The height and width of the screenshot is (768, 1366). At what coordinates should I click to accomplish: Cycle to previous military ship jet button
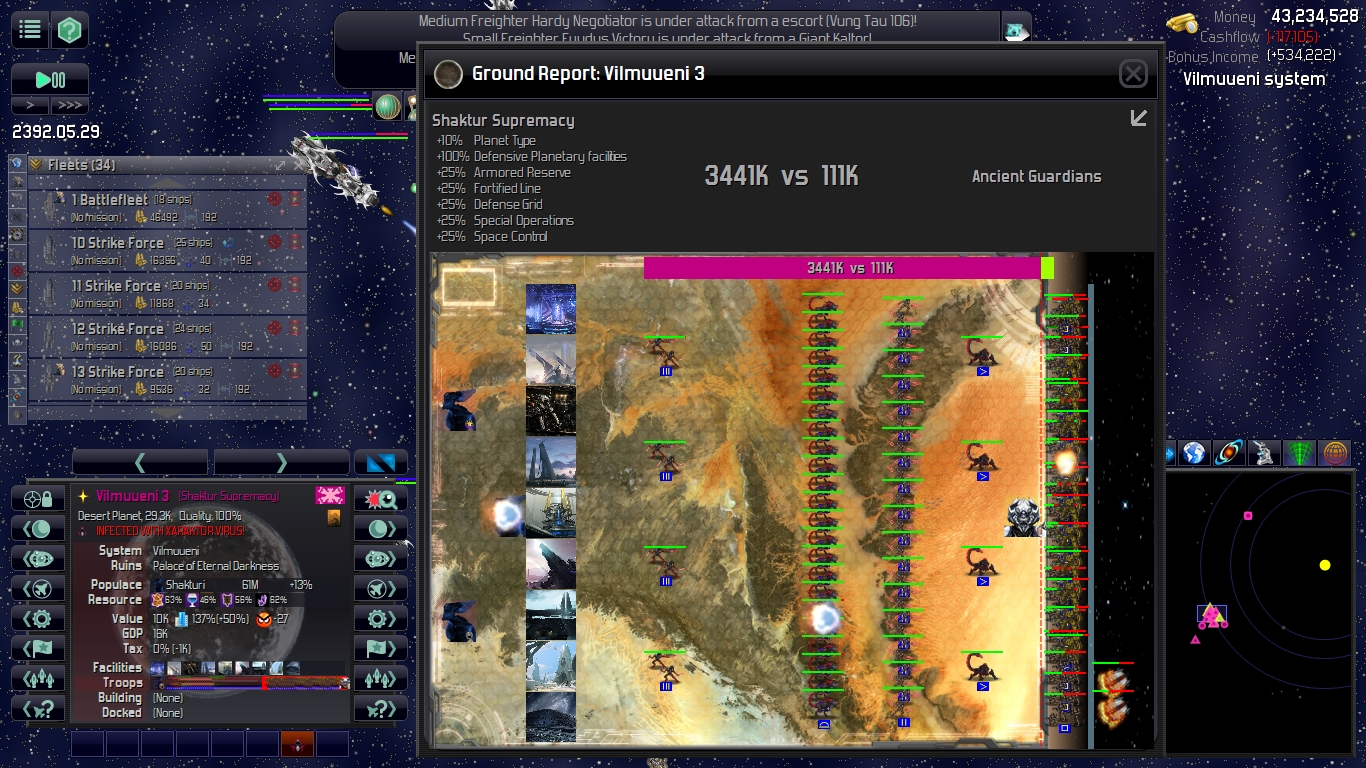click(38, 589)
